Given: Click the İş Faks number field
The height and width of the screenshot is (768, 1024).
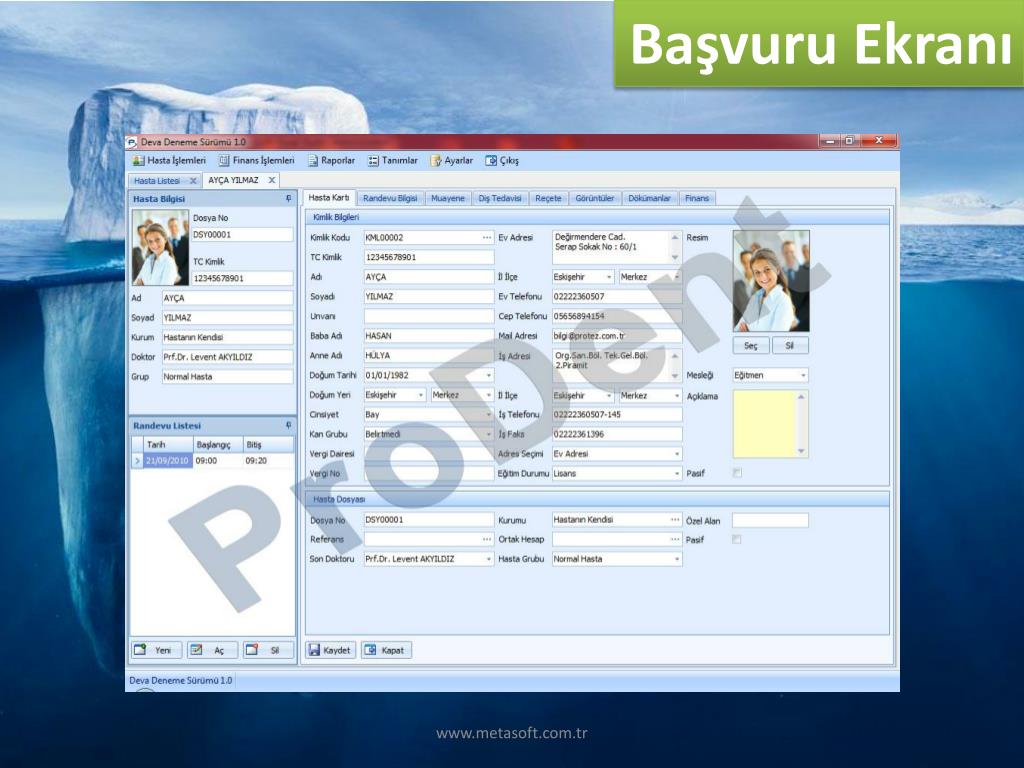Looking at the screenshot, I should 616,434.
